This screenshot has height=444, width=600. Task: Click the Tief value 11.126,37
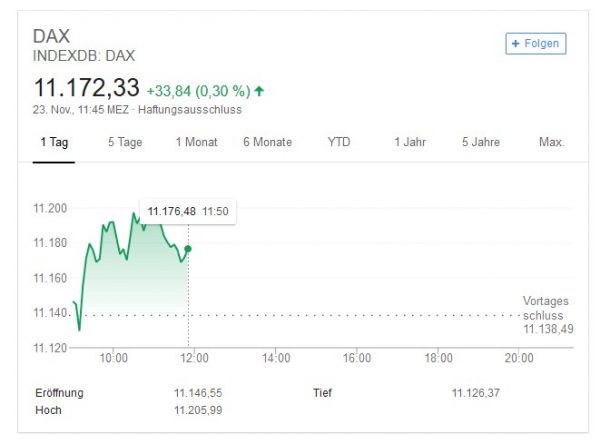(478, 393)
